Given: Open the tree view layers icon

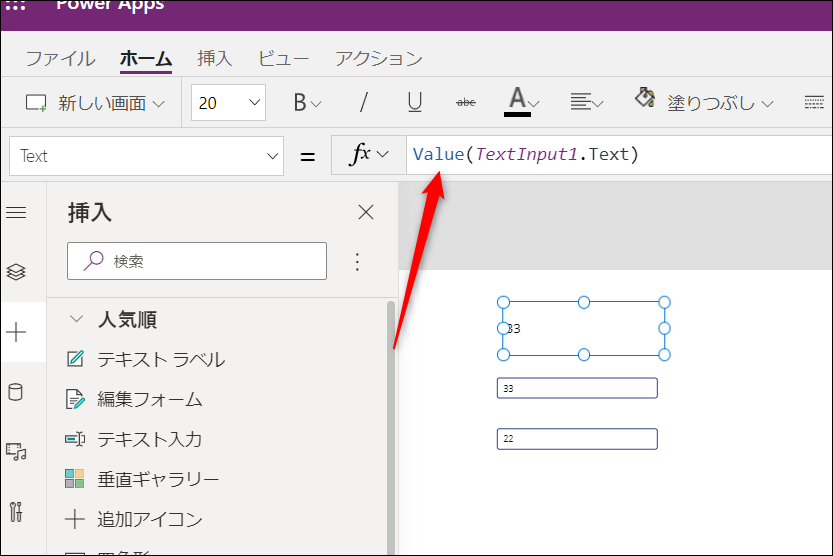Looking at the screenshot, I should [16, 272].
